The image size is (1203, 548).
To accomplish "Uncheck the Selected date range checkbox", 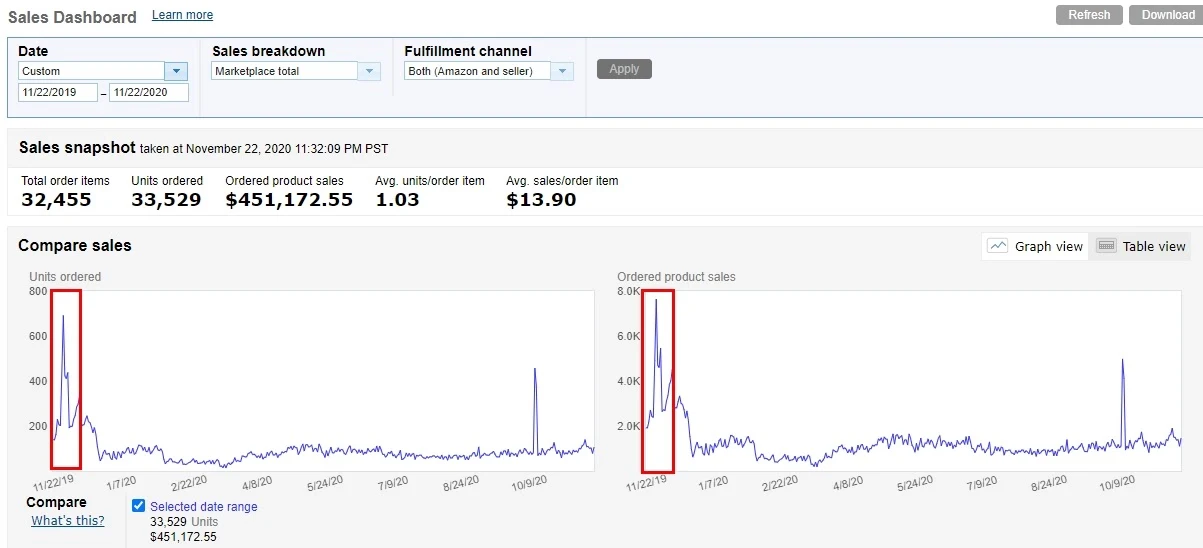I will point(139,506).
